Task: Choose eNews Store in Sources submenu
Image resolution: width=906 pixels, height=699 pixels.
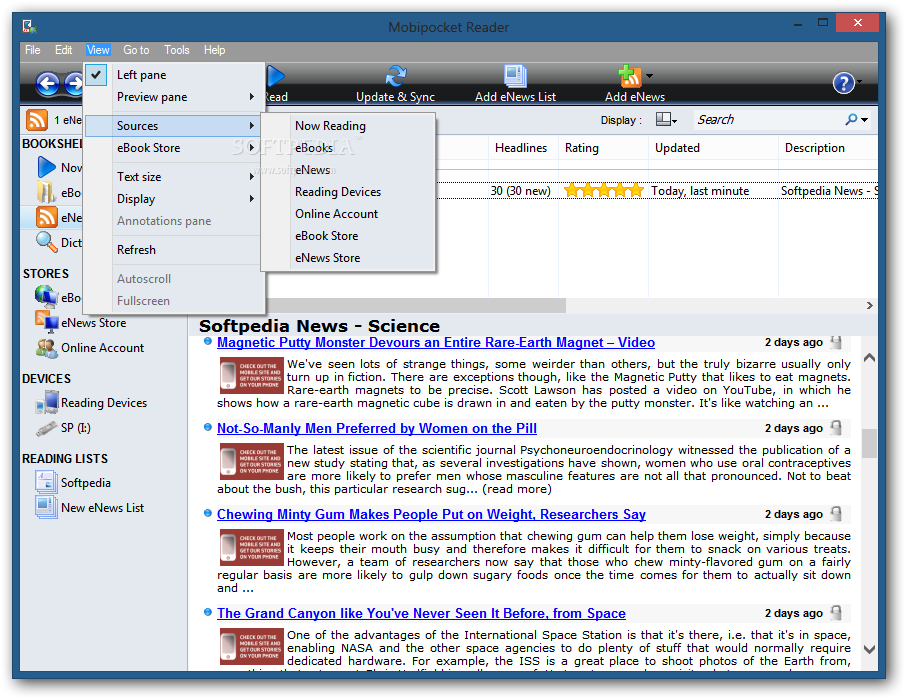Action: pos(348,258)
